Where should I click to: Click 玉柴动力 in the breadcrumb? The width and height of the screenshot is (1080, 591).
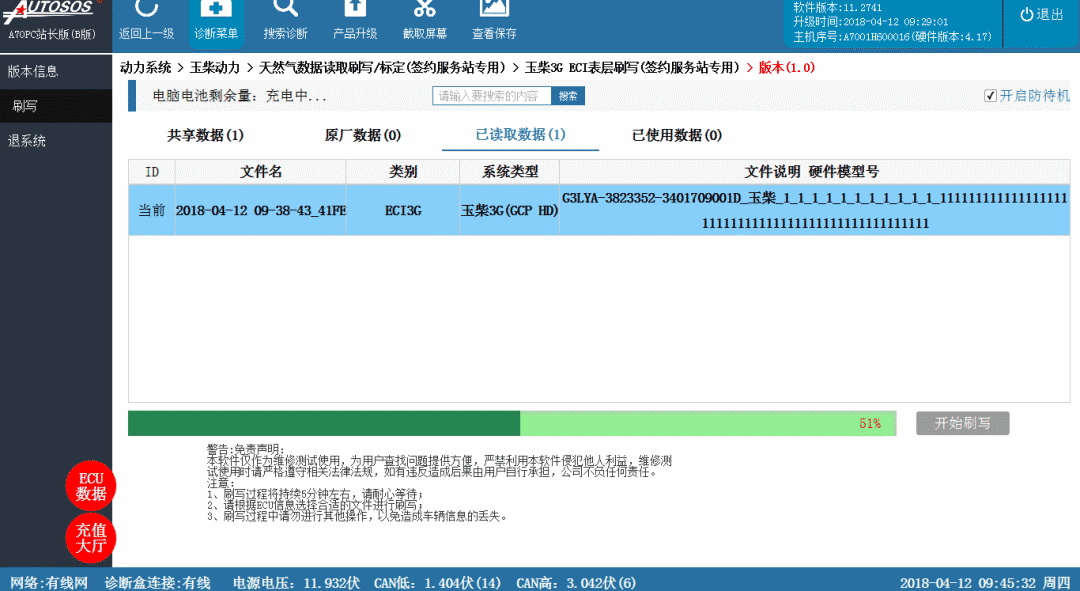click(x=215, y=68)
